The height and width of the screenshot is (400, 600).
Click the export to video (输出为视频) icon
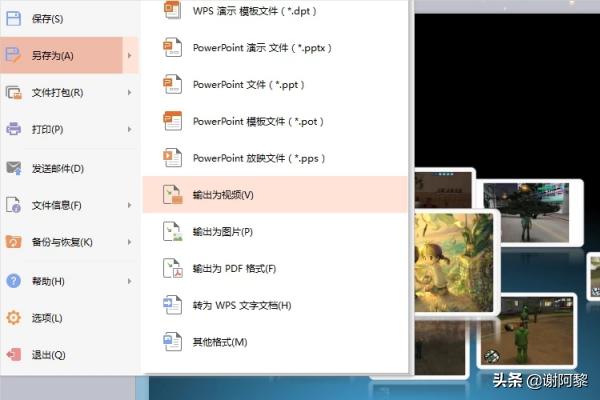tap(173, 194)
